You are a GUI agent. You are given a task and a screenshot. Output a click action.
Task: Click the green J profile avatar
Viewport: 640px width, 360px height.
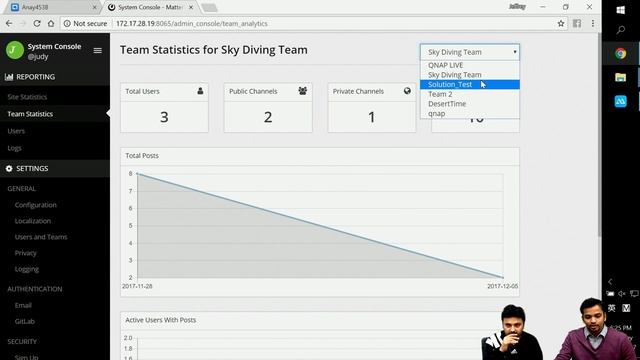click(15, 51)
